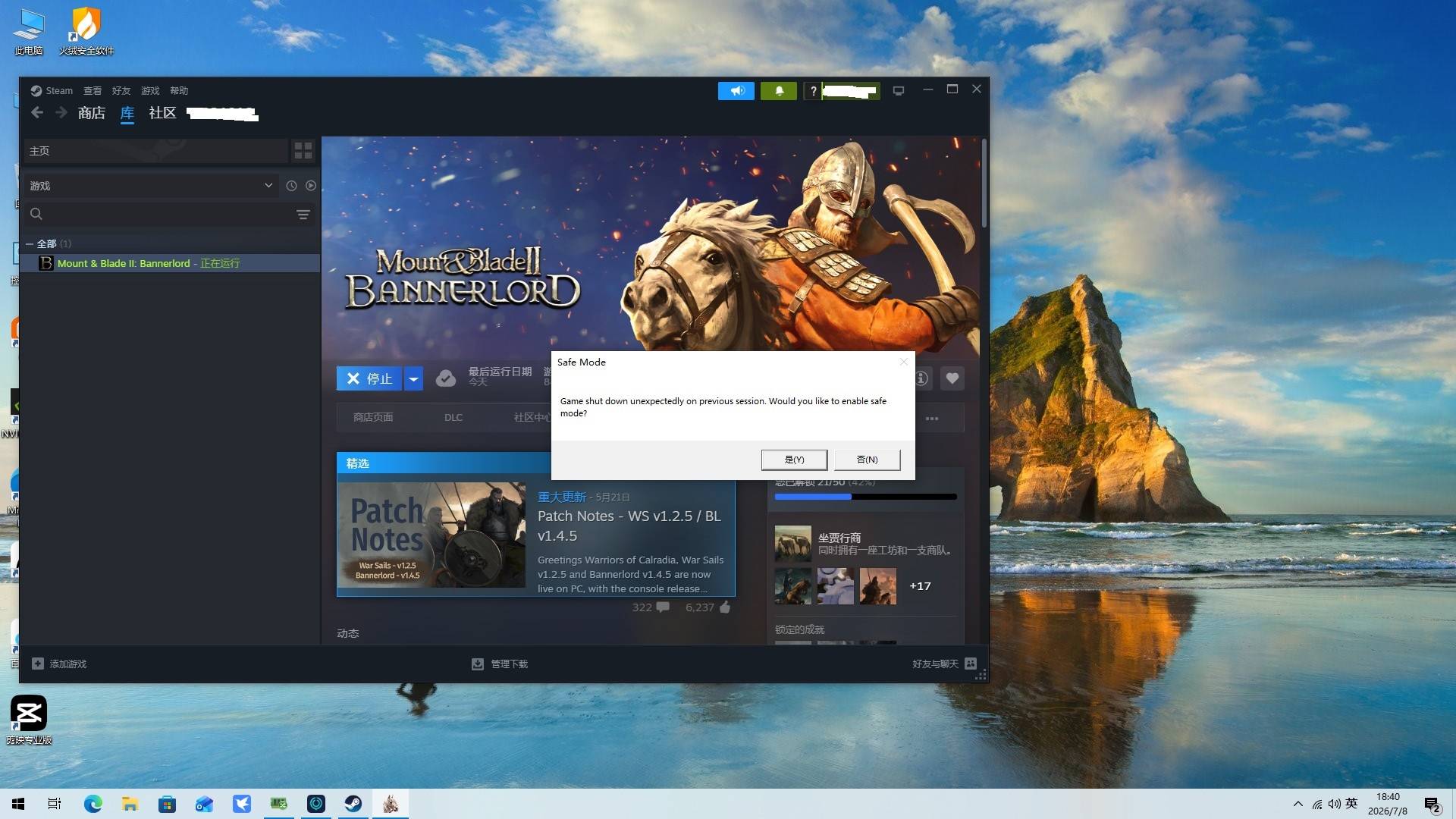Screen dimensions: 1456x819
Task: Open the Patch Notes news thumbnail
Action: click(x=431, y=535)
